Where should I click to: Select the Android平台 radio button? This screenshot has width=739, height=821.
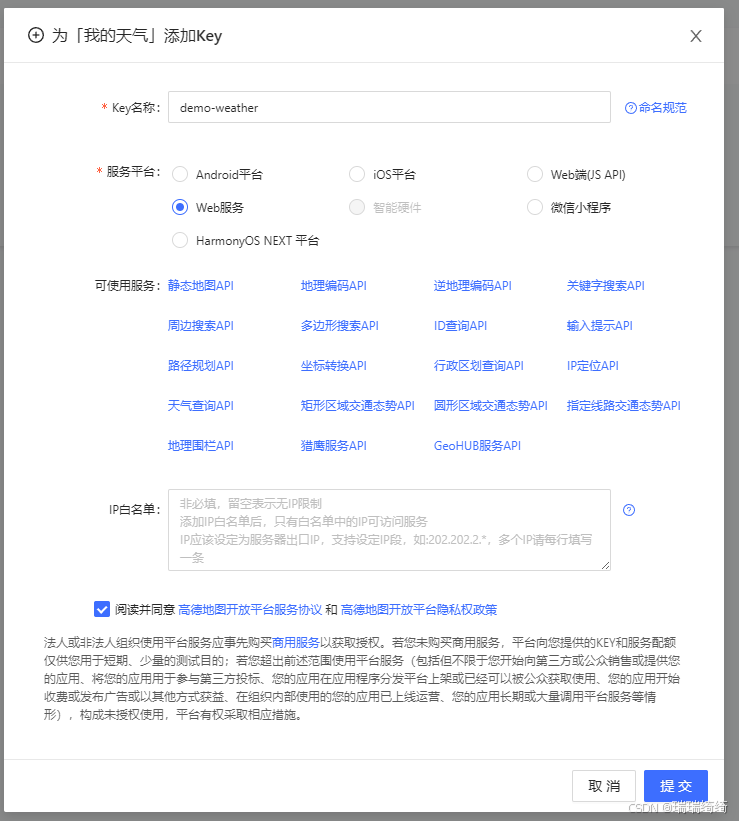pyautogui.click(x=180, y=174)
